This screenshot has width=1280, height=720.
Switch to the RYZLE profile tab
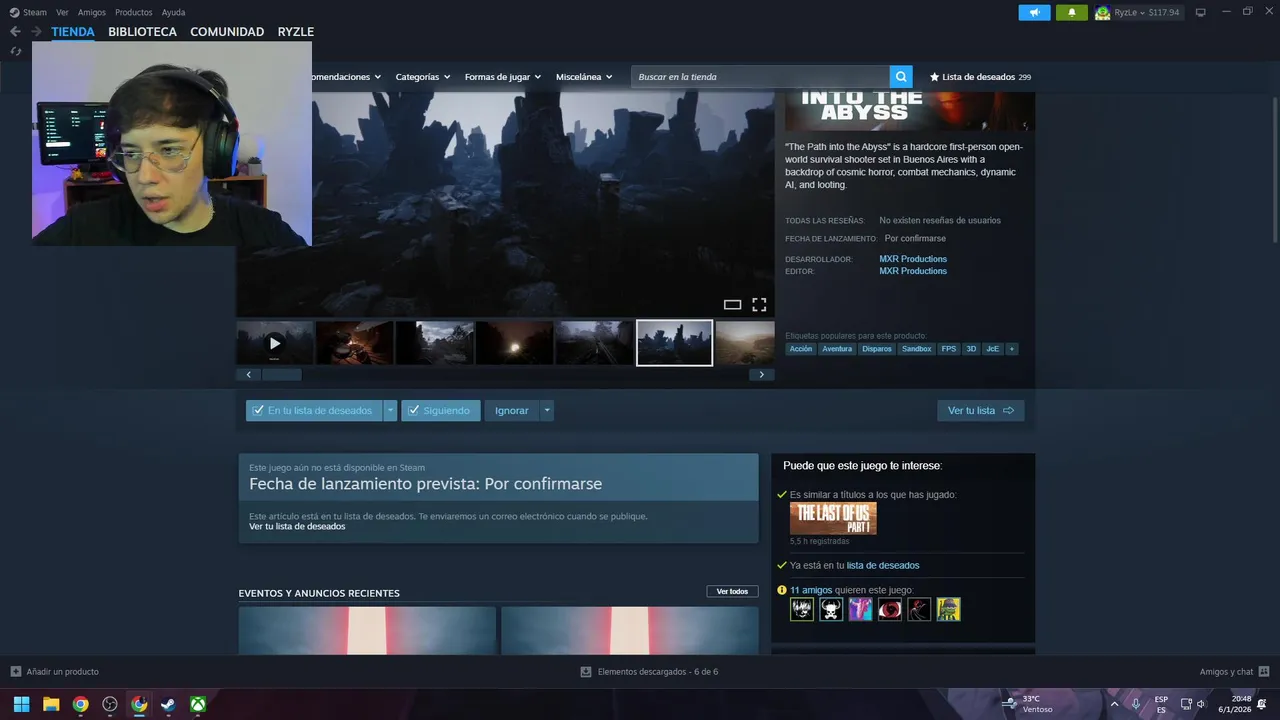pyautogui.click(x=296, y=32)
